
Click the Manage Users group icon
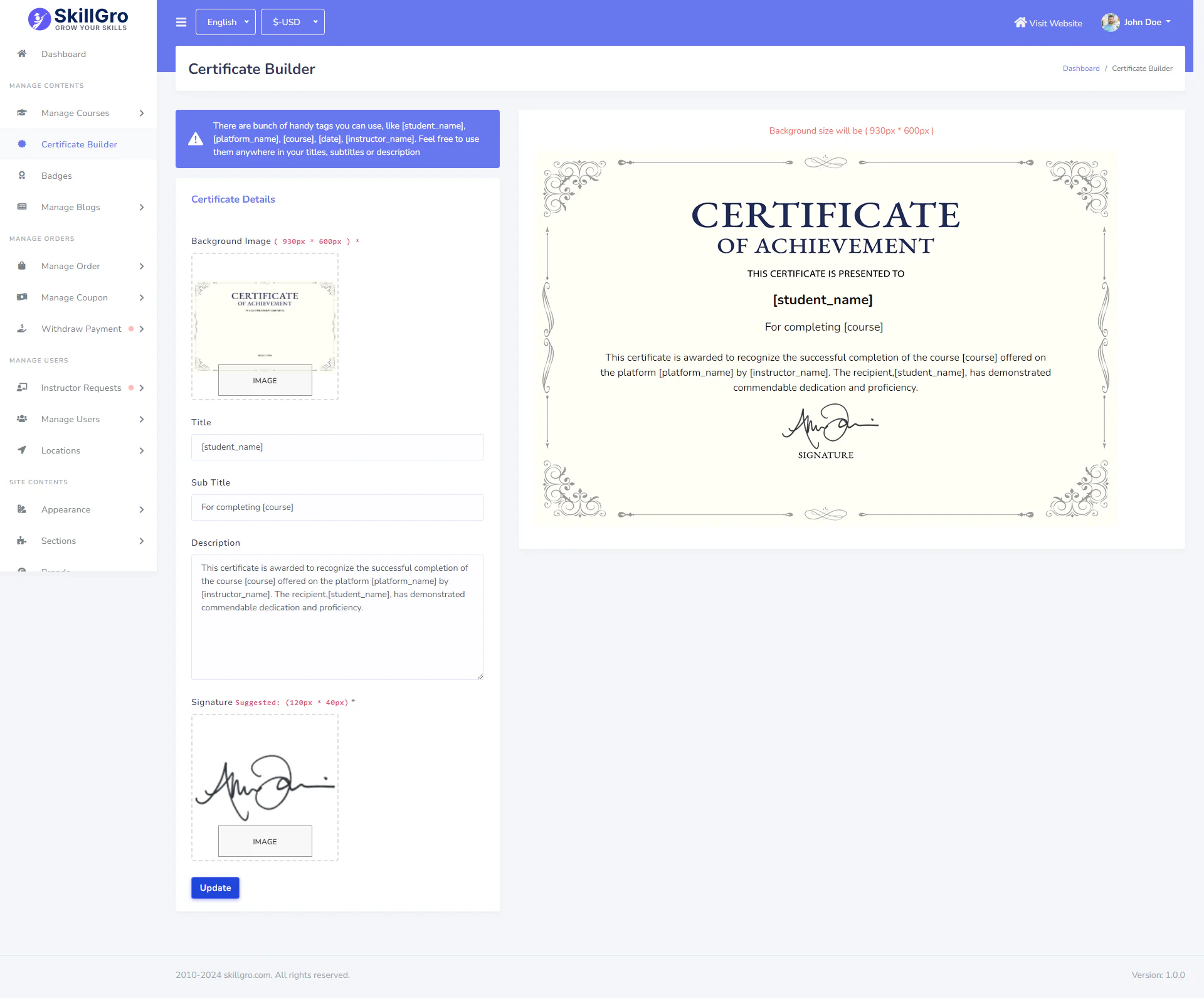click(x=22, y=419)
